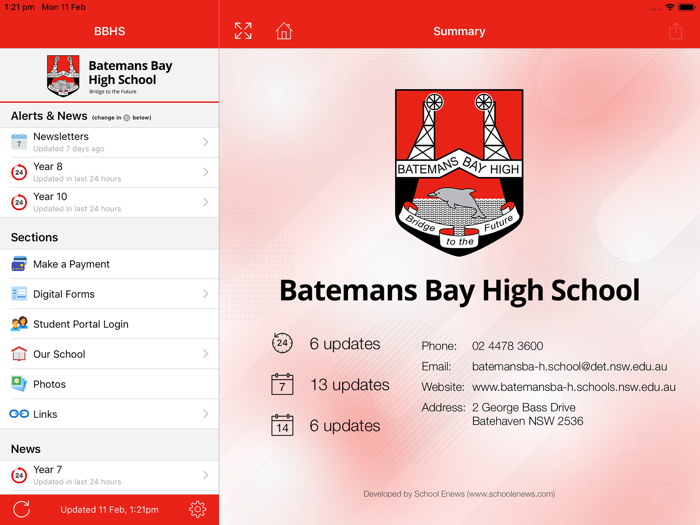The image size is (700, 525).
Task: Tap 'Updated 11 Feb, 1:21pm' status text
Action: click(x=109, y=510)
